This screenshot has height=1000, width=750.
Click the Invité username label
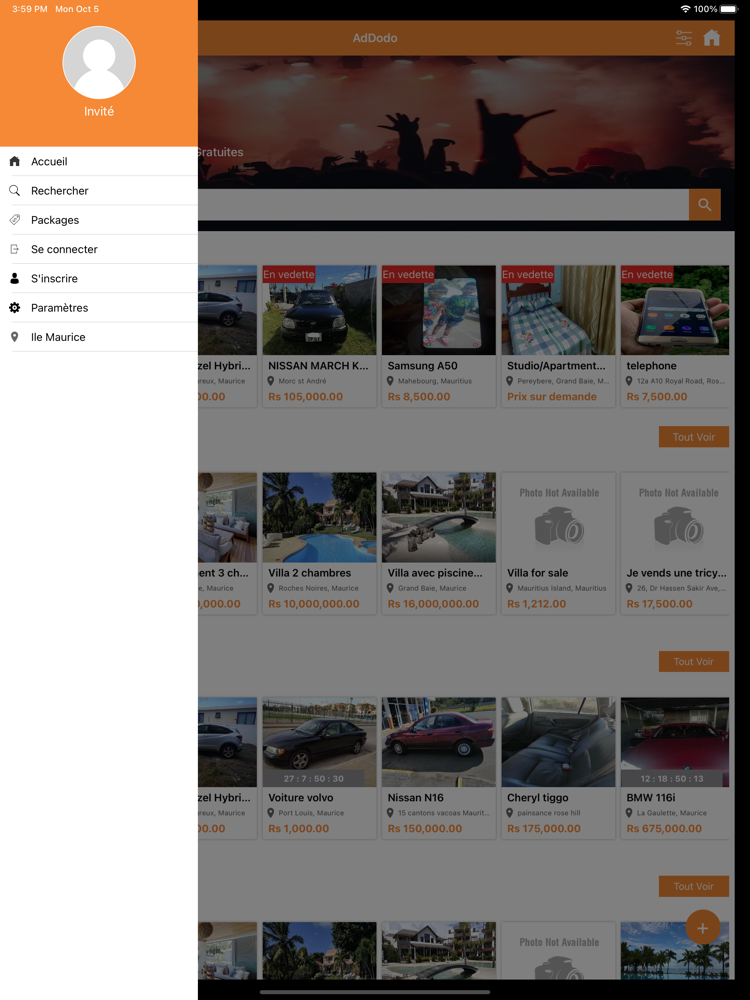pos(99,111)
